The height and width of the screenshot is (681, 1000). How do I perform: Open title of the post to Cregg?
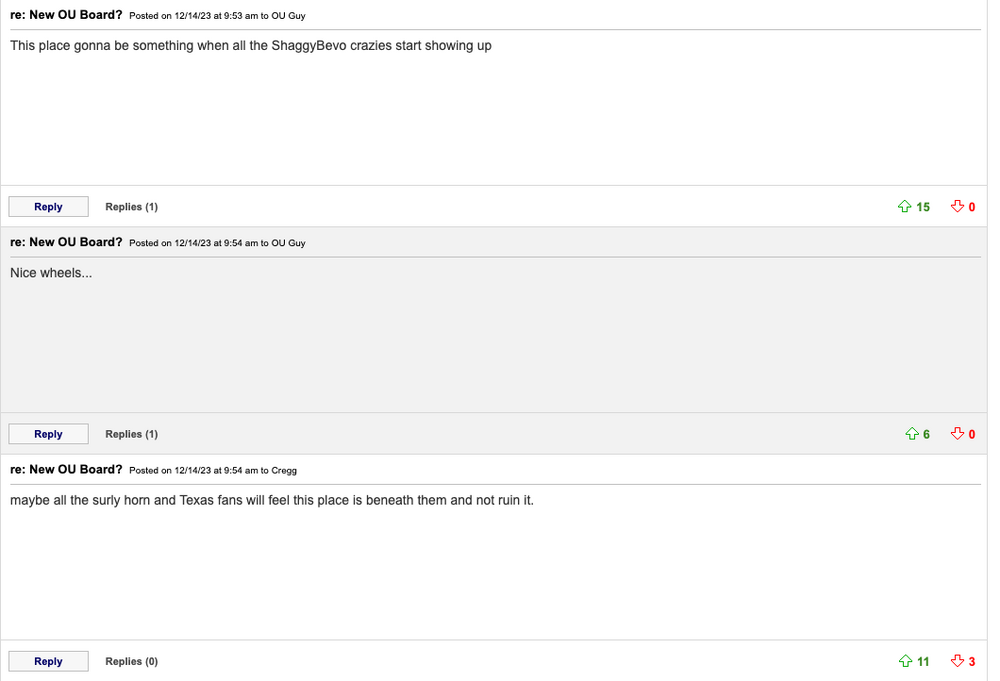pos(66,469)
